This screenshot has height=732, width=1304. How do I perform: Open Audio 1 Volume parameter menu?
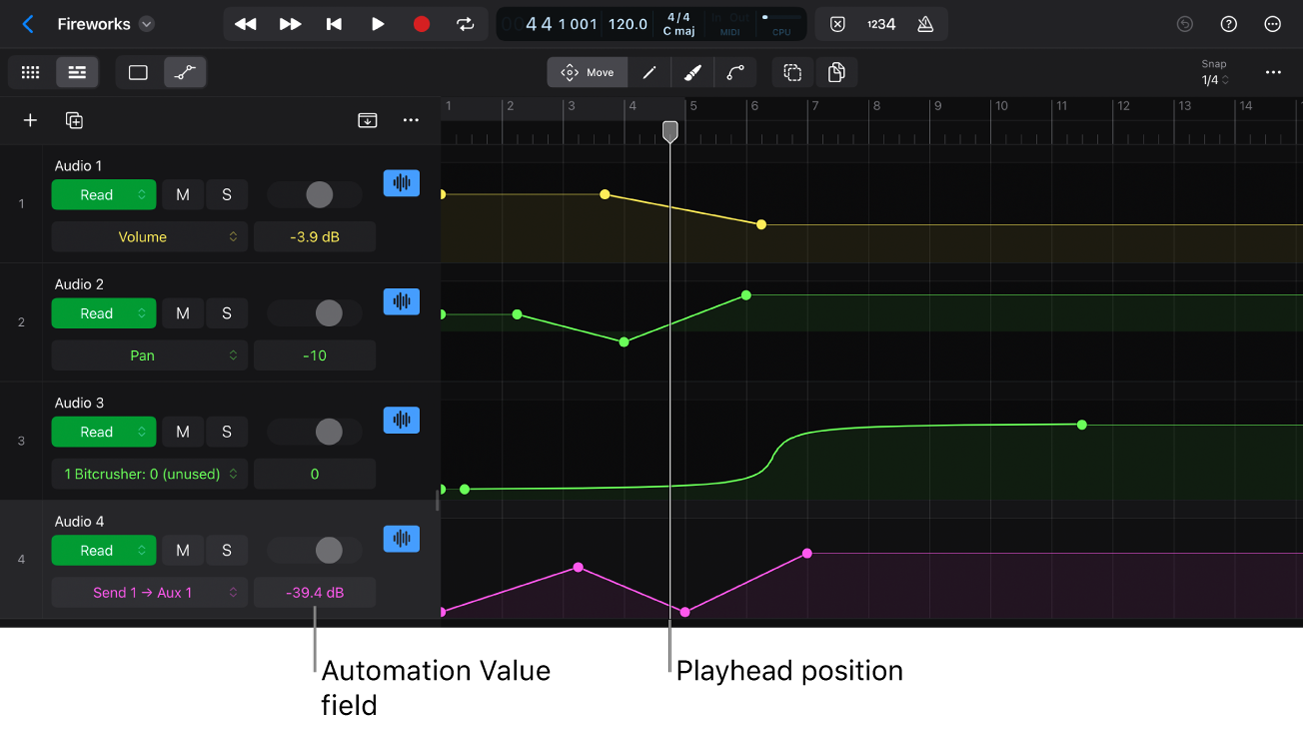pos(149,237)
